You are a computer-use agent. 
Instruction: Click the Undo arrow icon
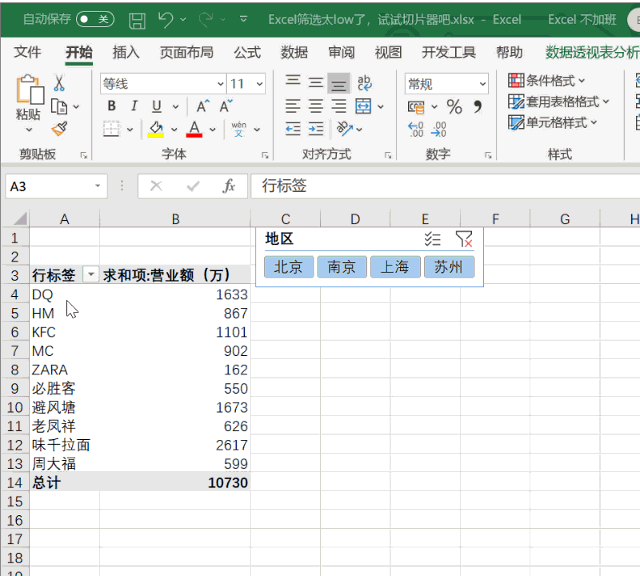click(x=166, y=19)
